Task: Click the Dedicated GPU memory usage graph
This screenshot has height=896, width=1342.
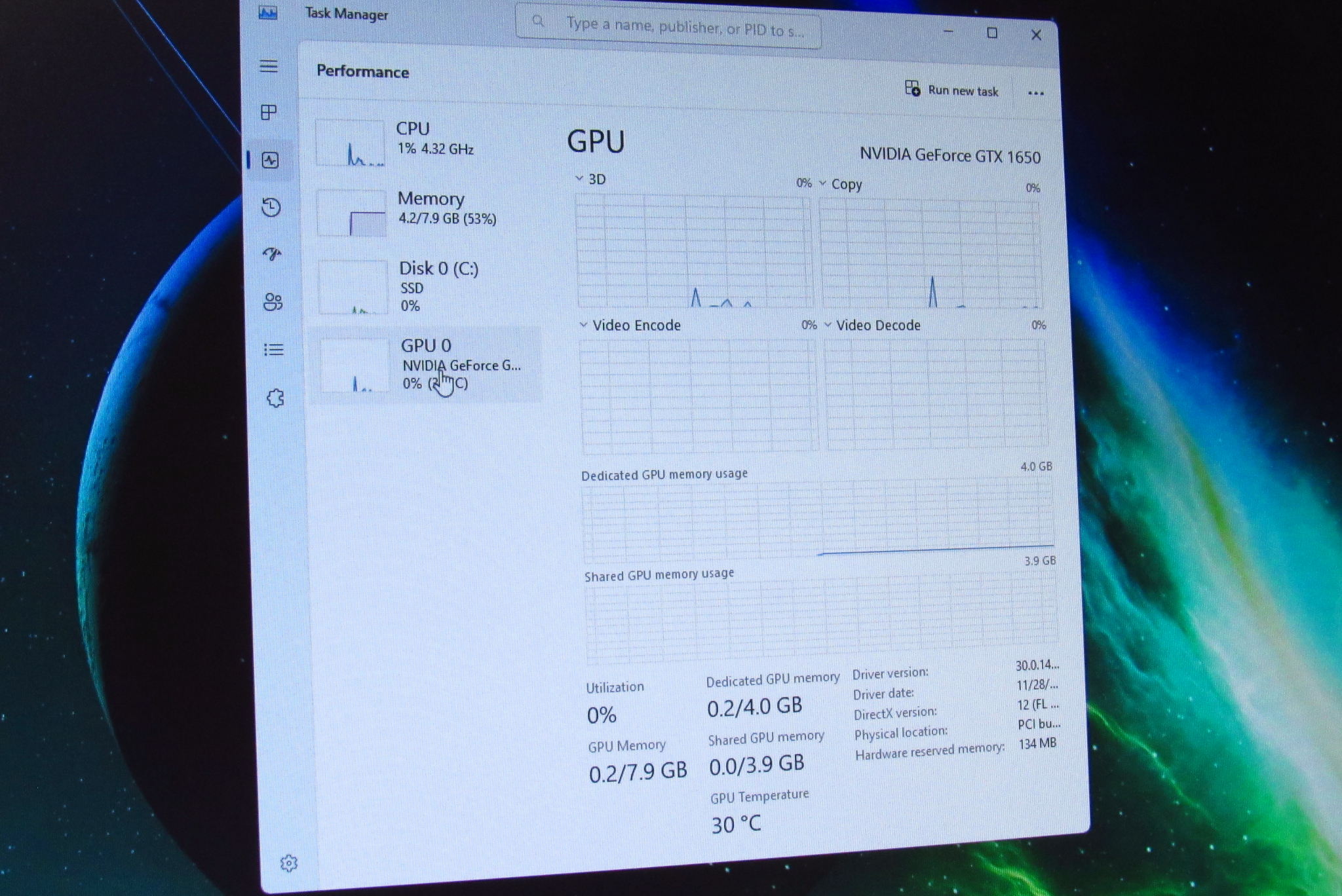Action: point(817,521)
